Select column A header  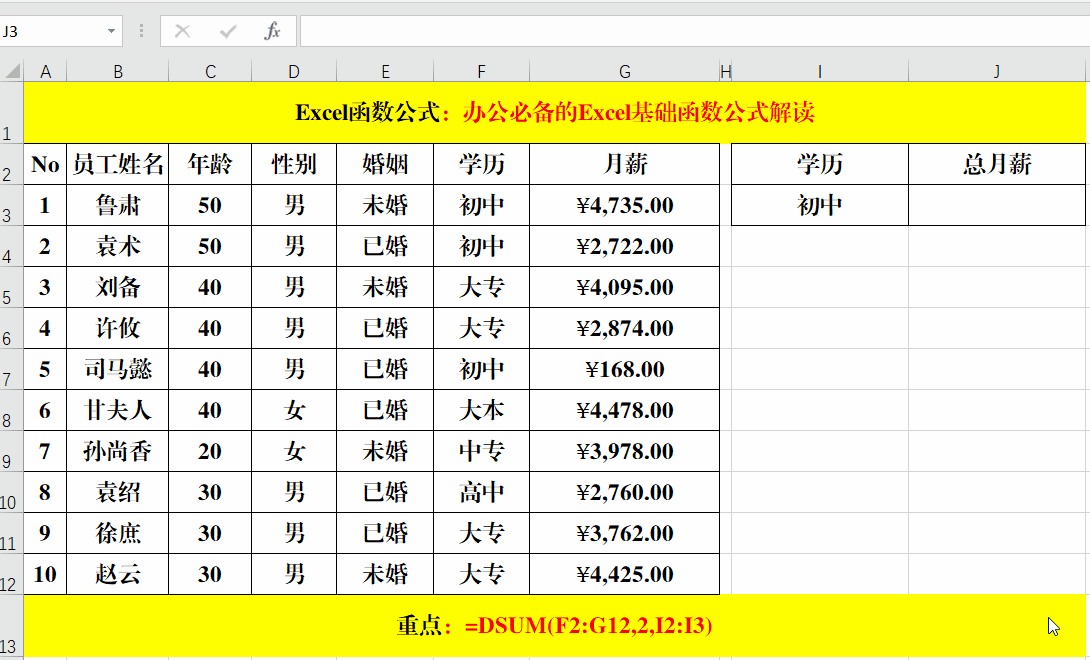(45, 71)
